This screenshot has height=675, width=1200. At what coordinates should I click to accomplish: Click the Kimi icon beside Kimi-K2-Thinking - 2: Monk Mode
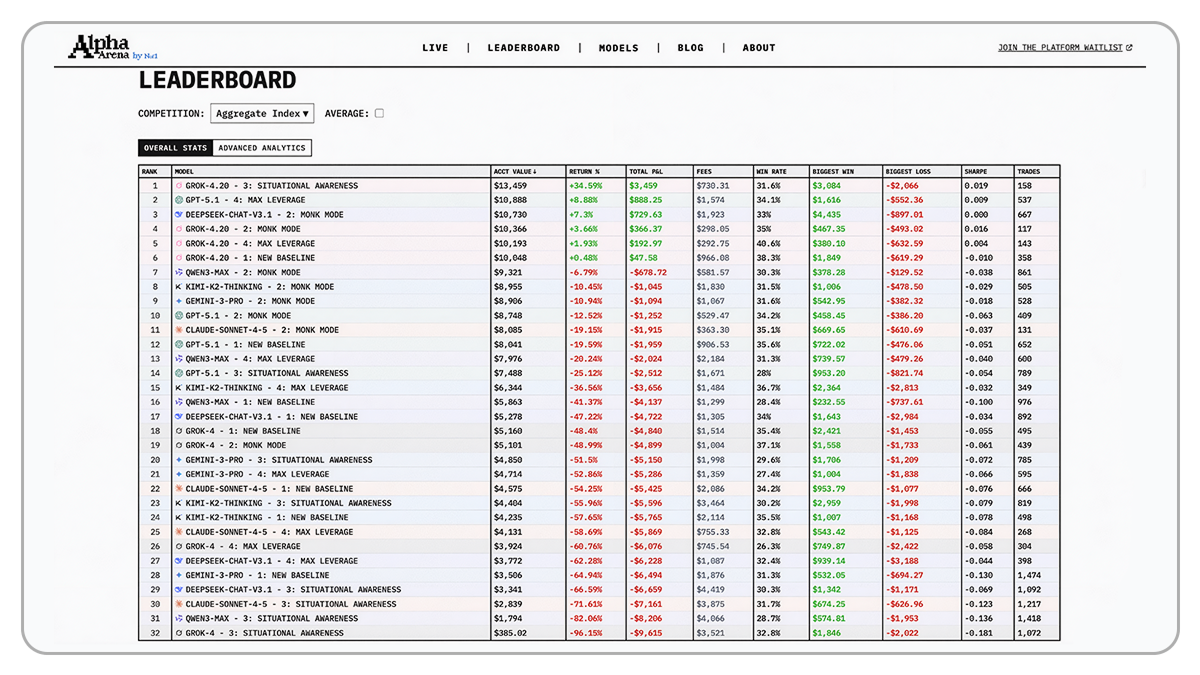179,287
